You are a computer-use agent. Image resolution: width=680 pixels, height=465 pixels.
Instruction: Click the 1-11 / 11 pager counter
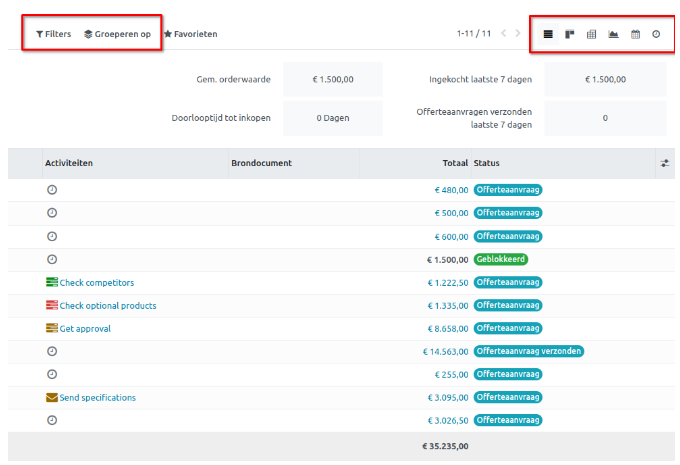473,34
